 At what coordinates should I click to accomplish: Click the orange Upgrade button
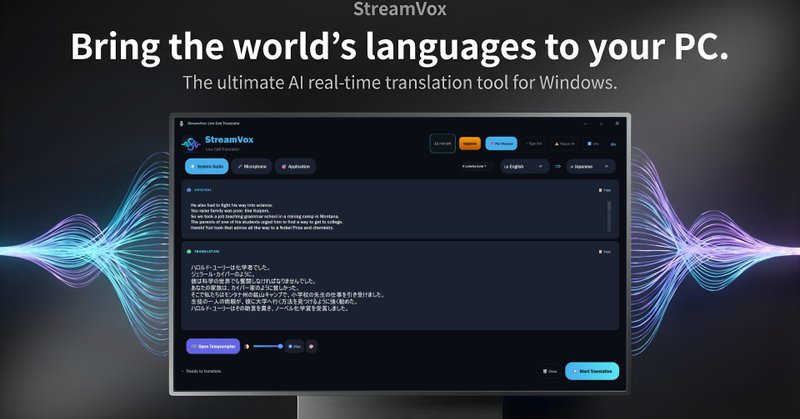[x=470, y=144]
